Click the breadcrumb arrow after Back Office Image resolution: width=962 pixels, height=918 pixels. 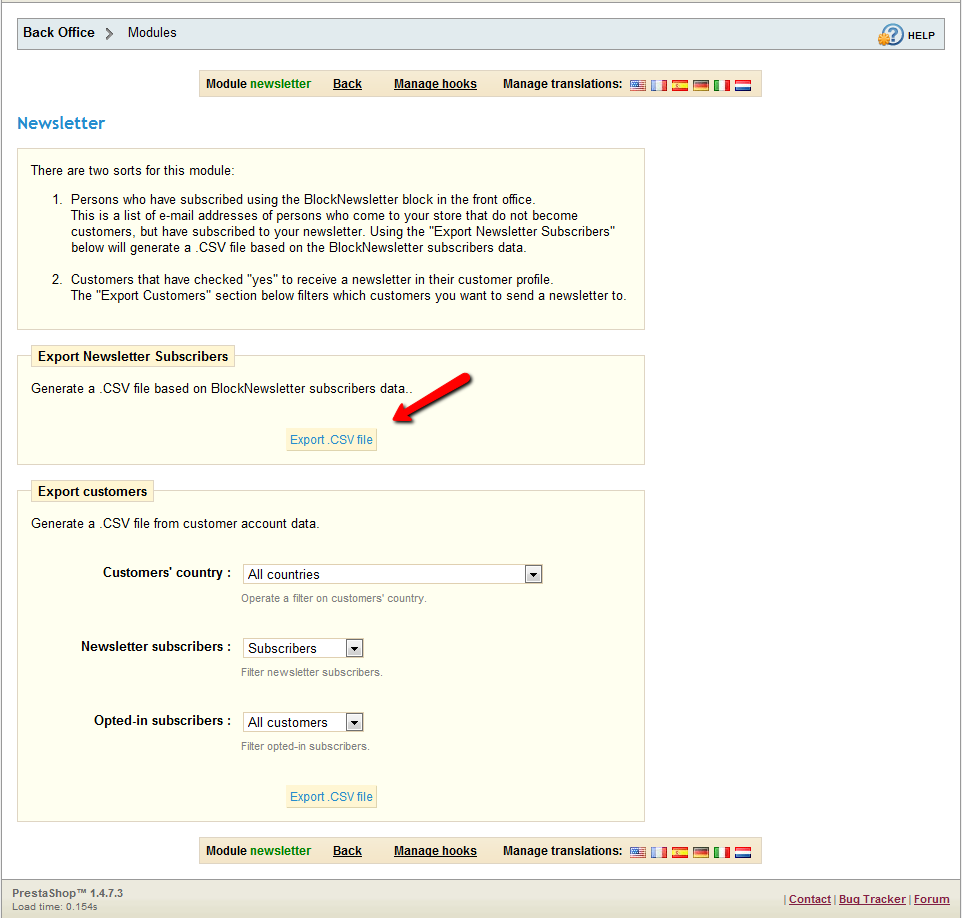109,33
